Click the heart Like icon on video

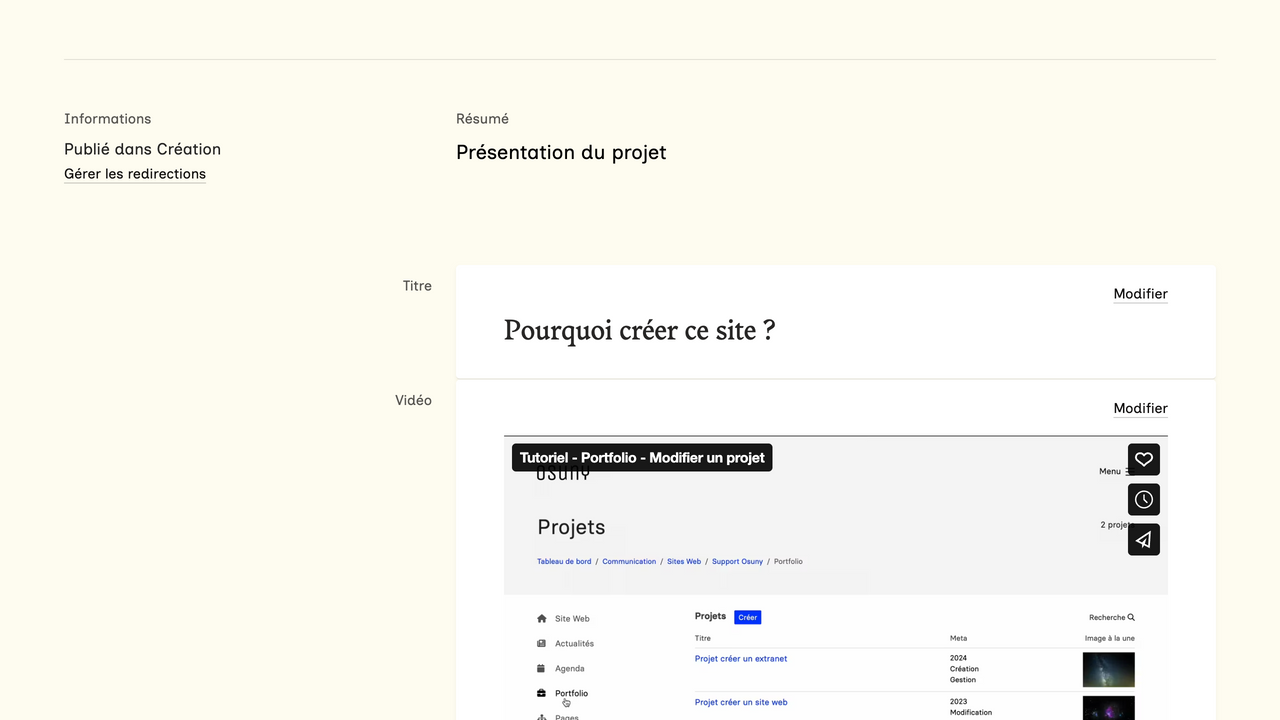[x=1143, y=459]
